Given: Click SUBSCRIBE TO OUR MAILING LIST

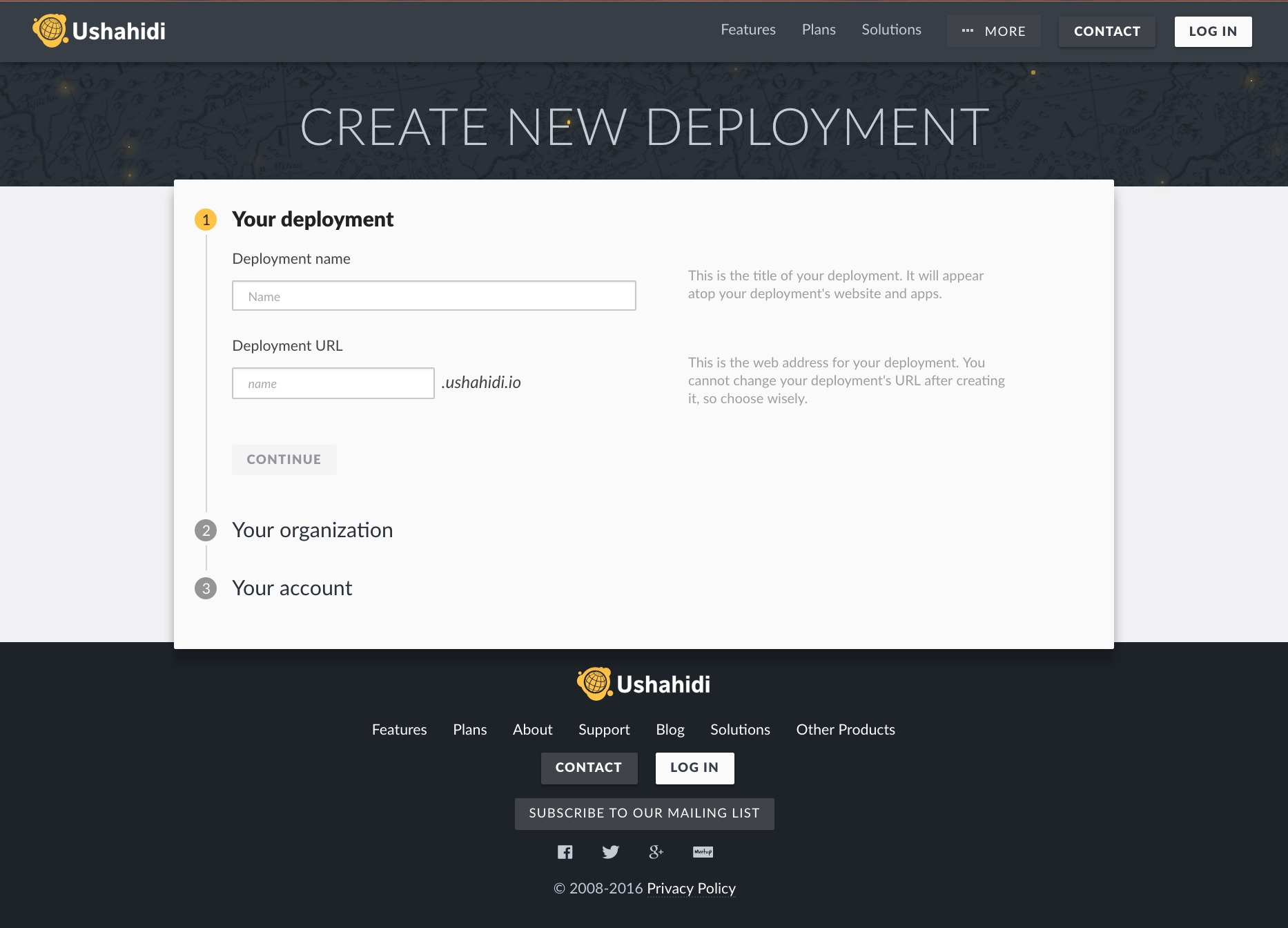Looking at the screenshot, I should click(x=644, y=813).
